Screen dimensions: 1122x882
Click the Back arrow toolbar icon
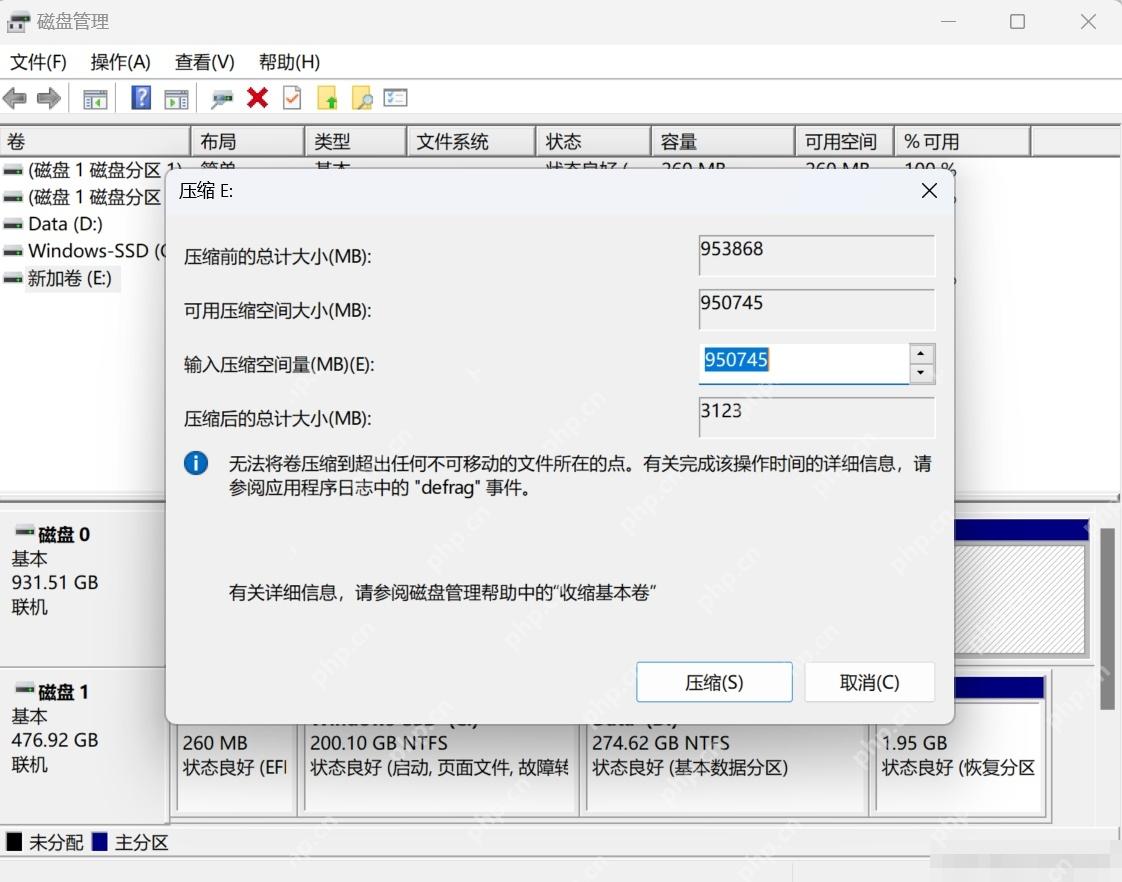tap(15, 98)
